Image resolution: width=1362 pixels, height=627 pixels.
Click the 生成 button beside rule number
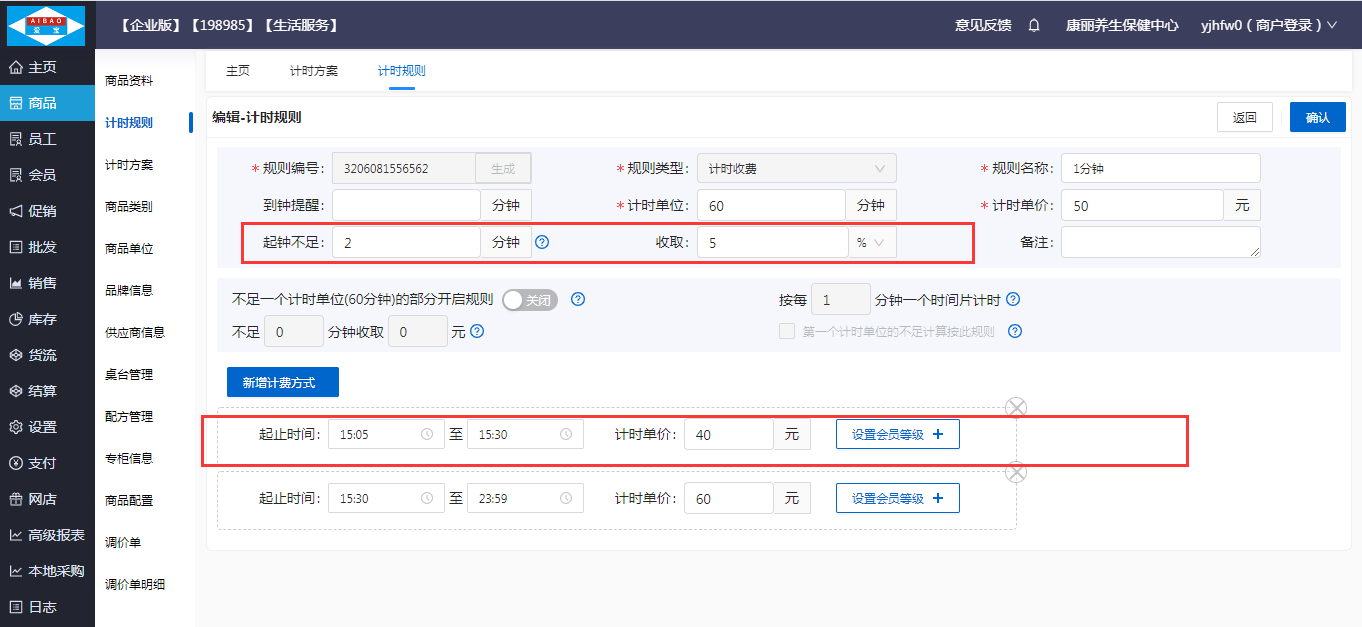[503, 168]
